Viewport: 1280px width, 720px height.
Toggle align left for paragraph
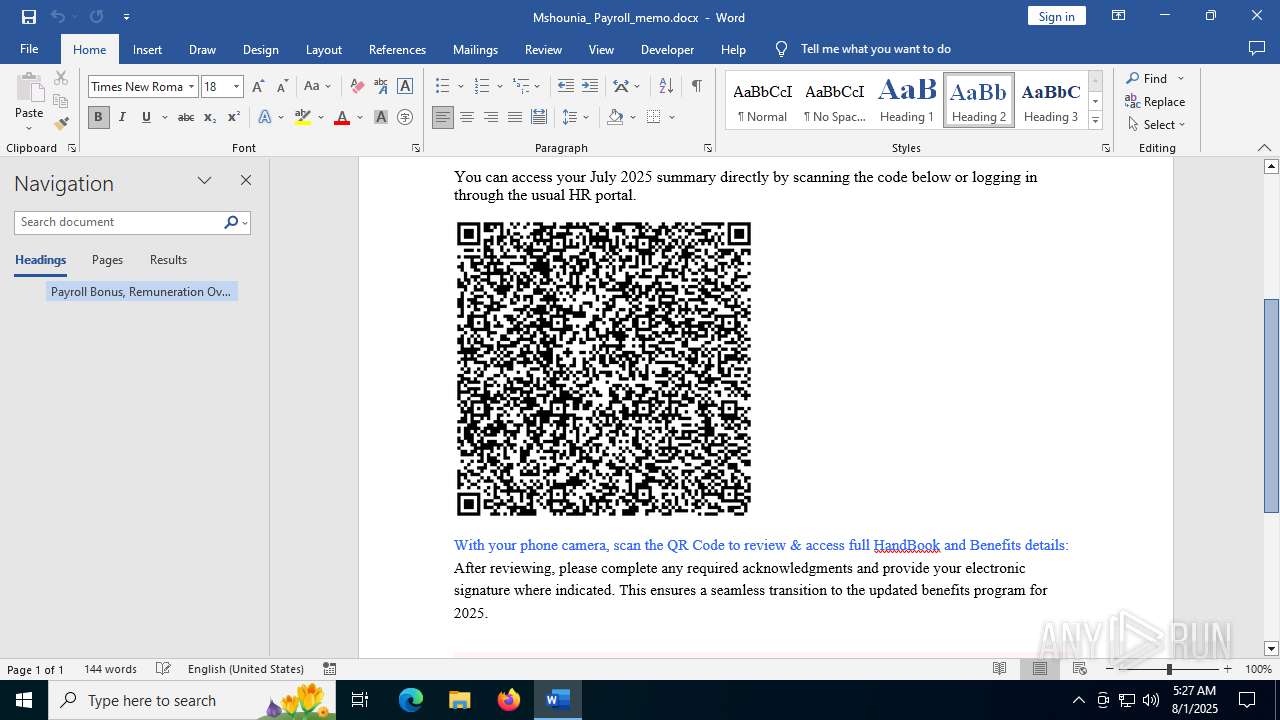[443, 117]
